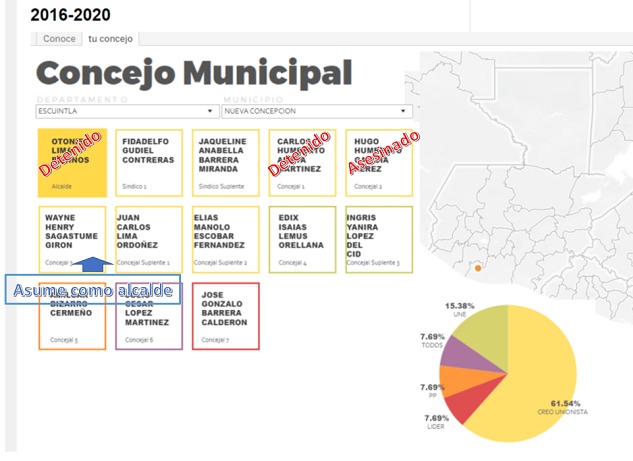Select the Alcalde card in yellow
633x461 pixels.
tap(72, 163)
